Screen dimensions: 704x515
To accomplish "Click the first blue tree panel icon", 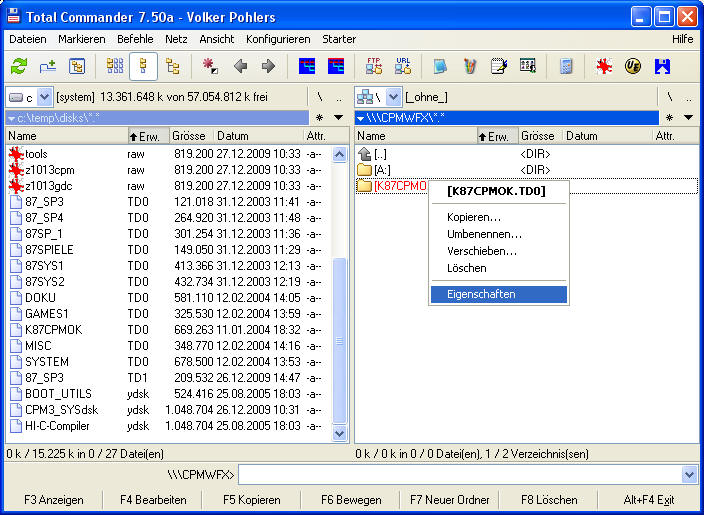I will click(x=307, y=66).
